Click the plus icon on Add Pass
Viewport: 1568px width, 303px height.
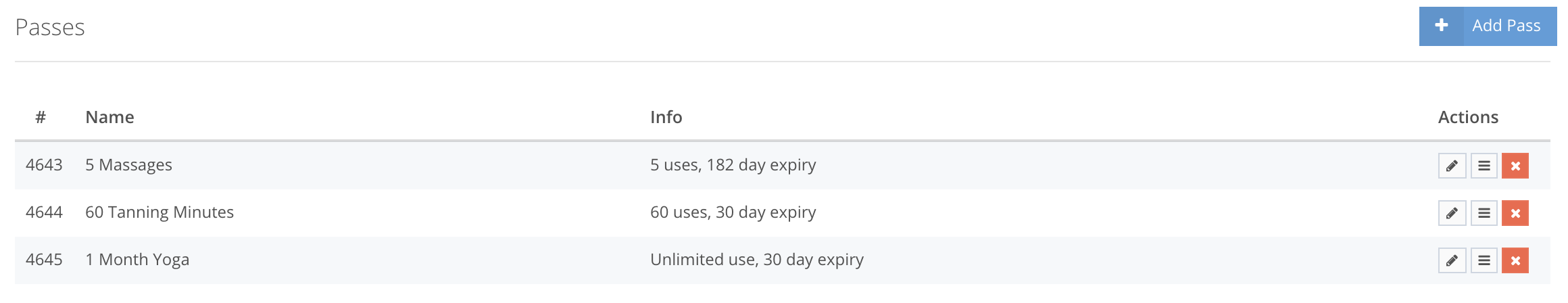point(1442,26)
